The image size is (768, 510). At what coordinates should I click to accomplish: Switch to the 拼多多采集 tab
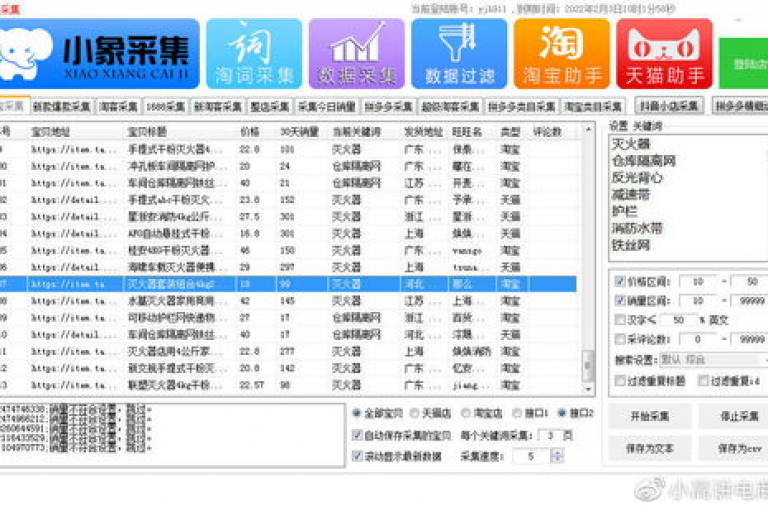(388, 106)
